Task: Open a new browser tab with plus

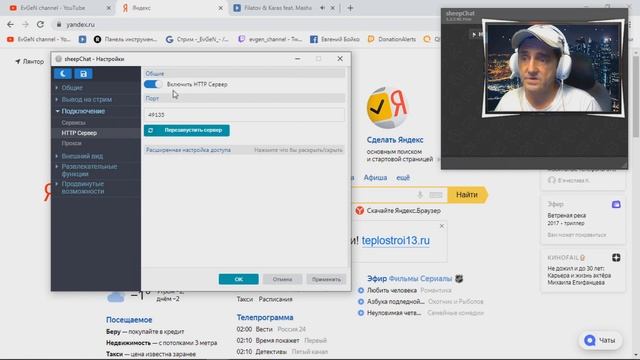Action: pyautogui.click(x=350, y=8)
